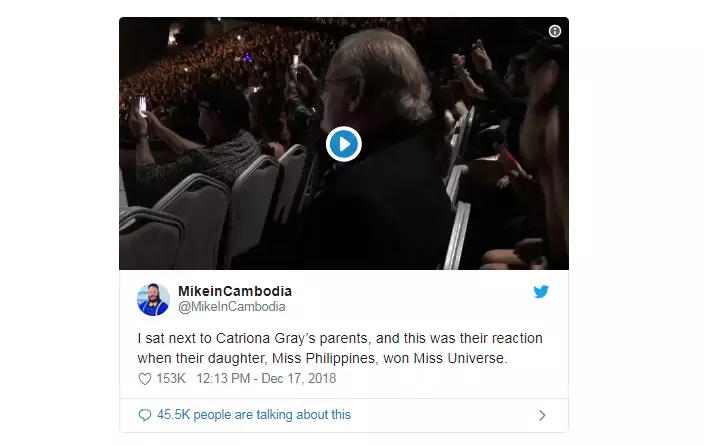Open MikeinCambodia's profile avatar
Viewport: 704px width, 446px height.
pyautogui.click(x=153, y=299)
